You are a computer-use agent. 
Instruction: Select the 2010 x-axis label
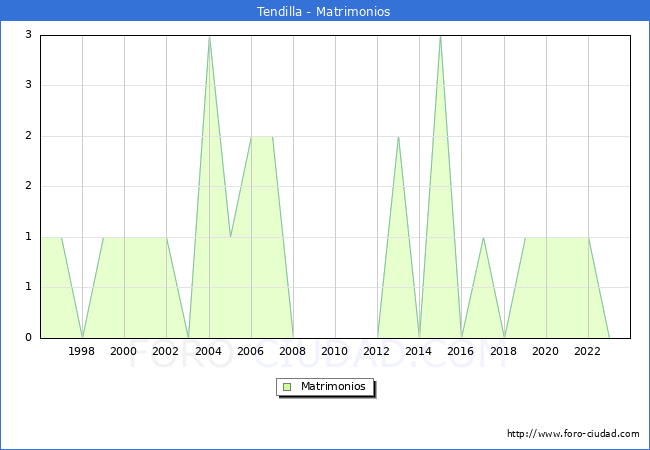point(335,351)
